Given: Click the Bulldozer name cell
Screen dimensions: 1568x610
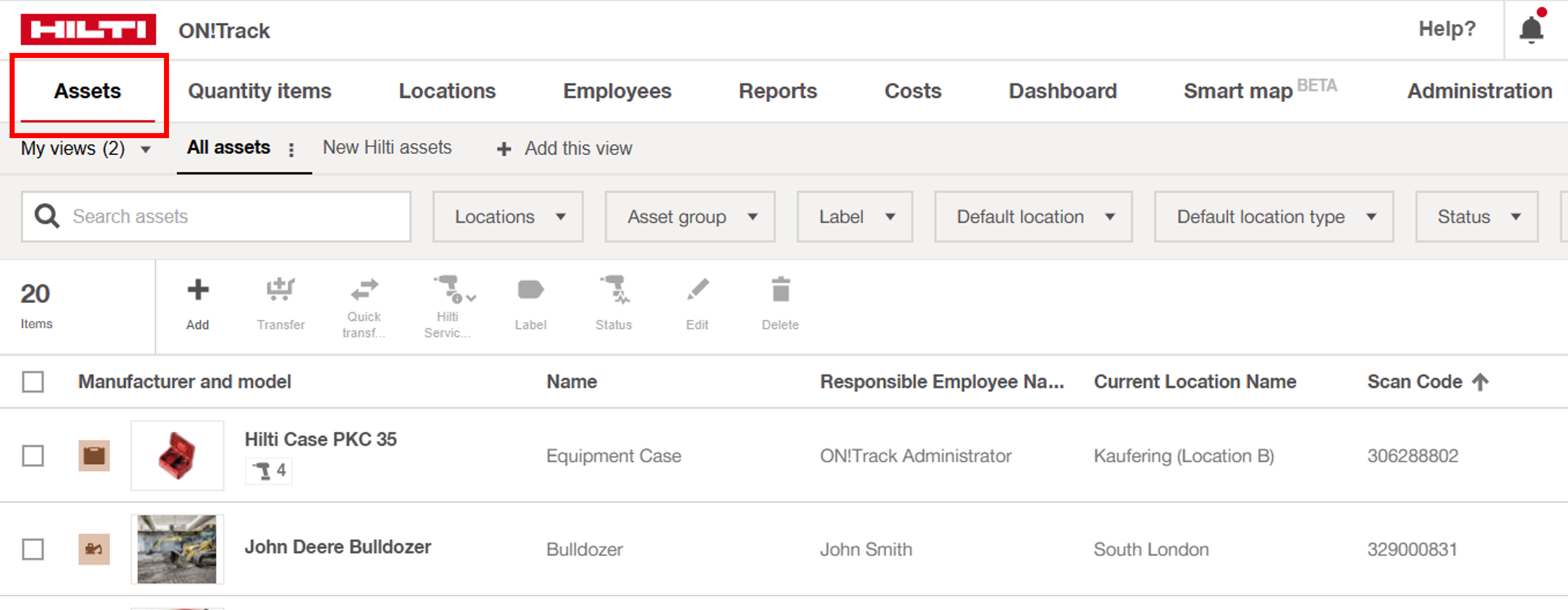Looking at the screenshot, I should click(x=584, y=550).
